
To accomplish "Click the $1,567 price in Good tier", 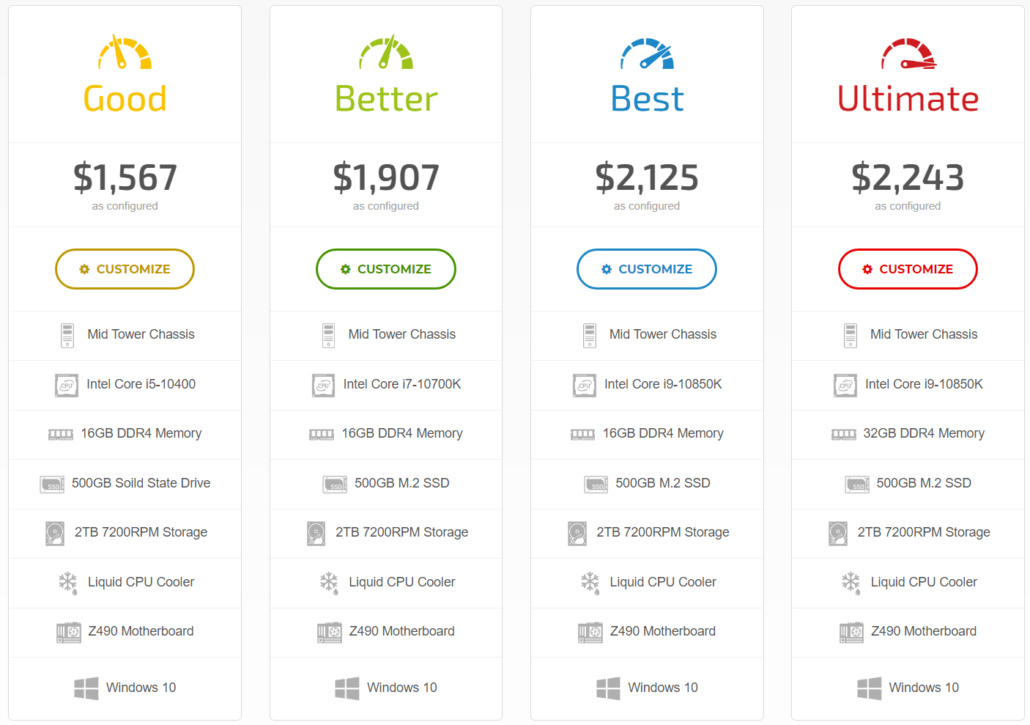I will (125, 178).
